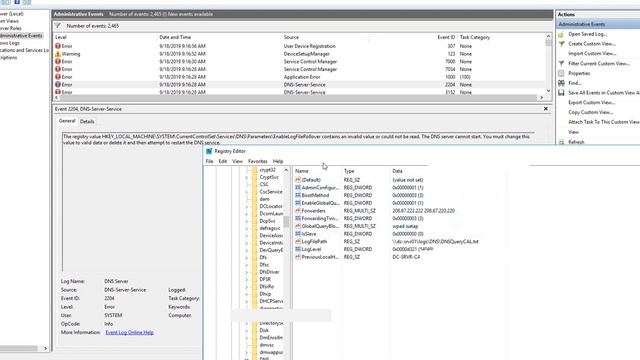Expand the DCLocator registry key
The width and height of the screenshot is (640, 360).
(x=247, y=207)
